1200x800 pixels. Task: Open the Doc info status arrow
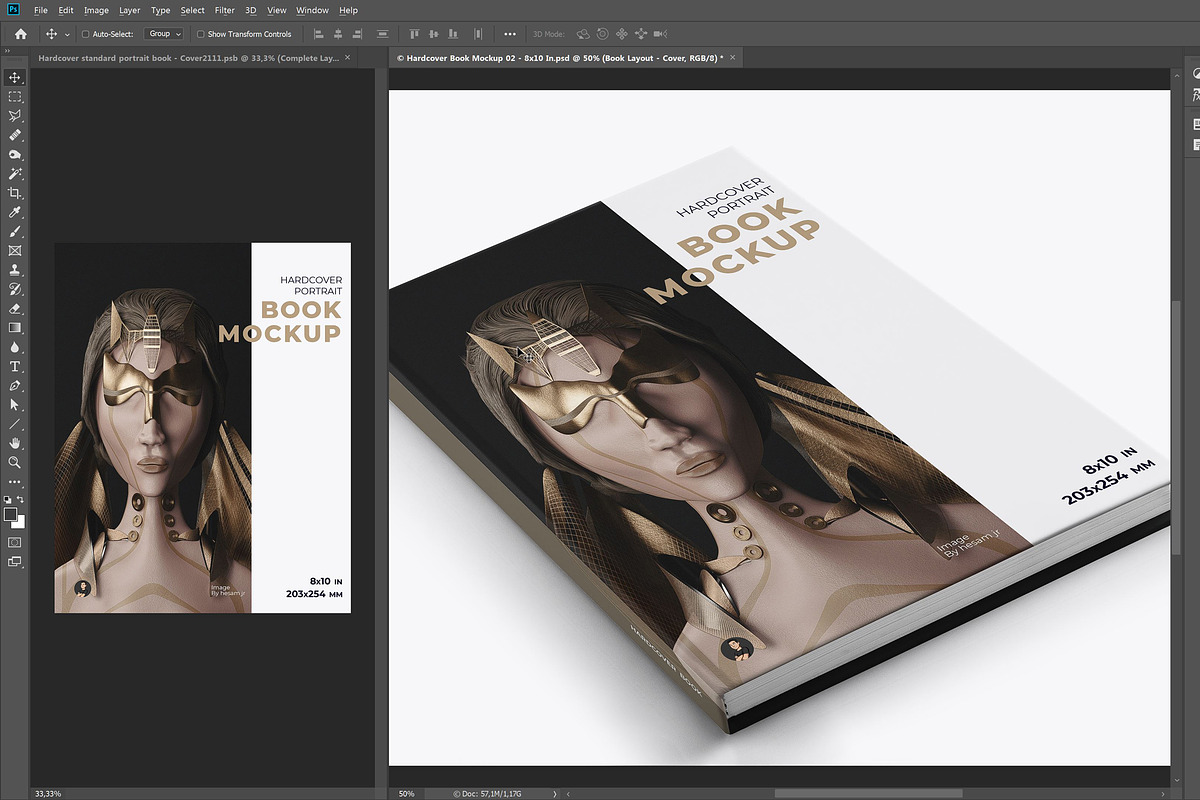pyautogui.click(x=556, y=793)
